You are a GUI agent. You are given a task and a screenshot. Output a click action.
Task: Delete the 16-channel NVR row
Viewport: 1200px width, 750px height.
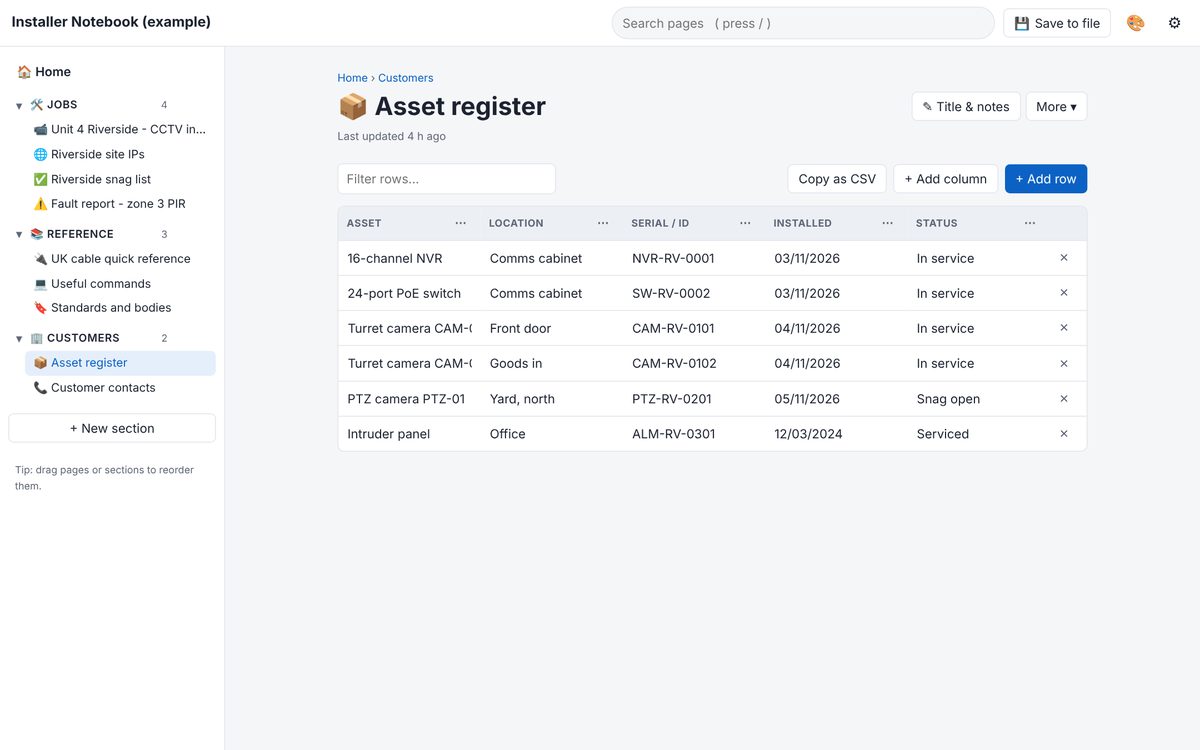[1064, 258]
